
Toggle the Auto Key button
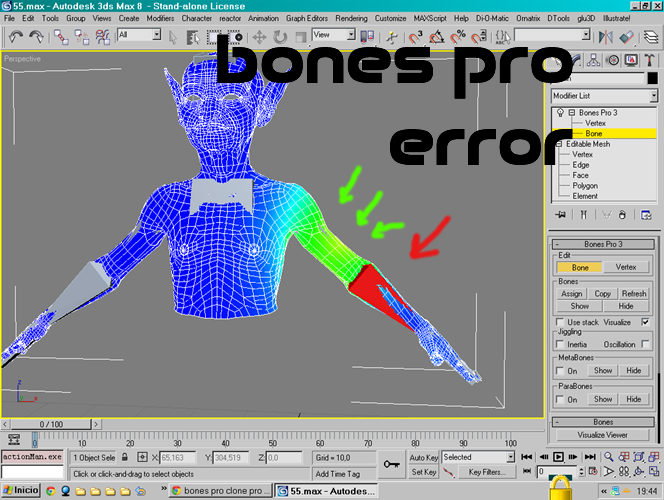click(423, 458)
